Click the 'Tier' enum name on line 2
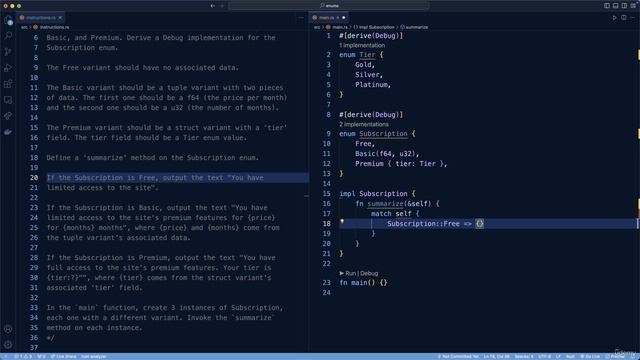Viewport: 640px width, 360px height. (x=367, y=55)
